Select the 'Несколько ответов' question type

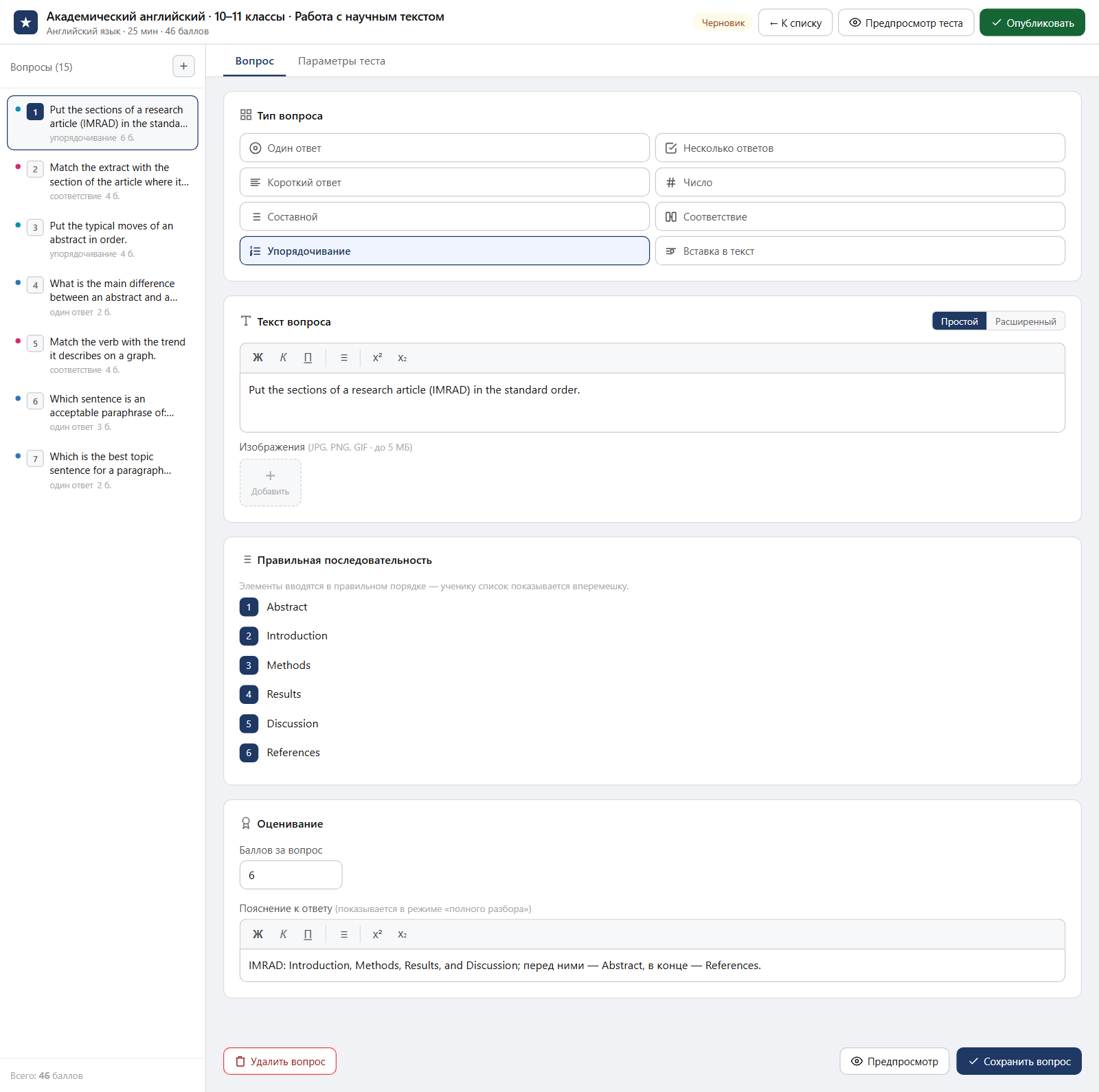click(x=860, y=148)
